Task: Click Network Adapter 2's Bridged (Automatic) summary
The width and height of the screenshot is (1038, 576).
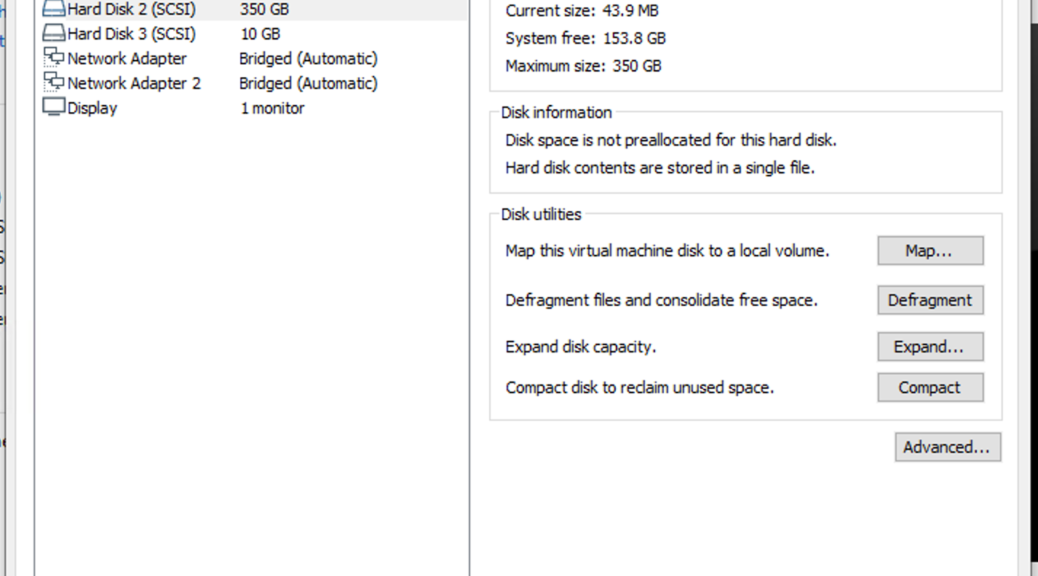Action: tap(308, 83)
